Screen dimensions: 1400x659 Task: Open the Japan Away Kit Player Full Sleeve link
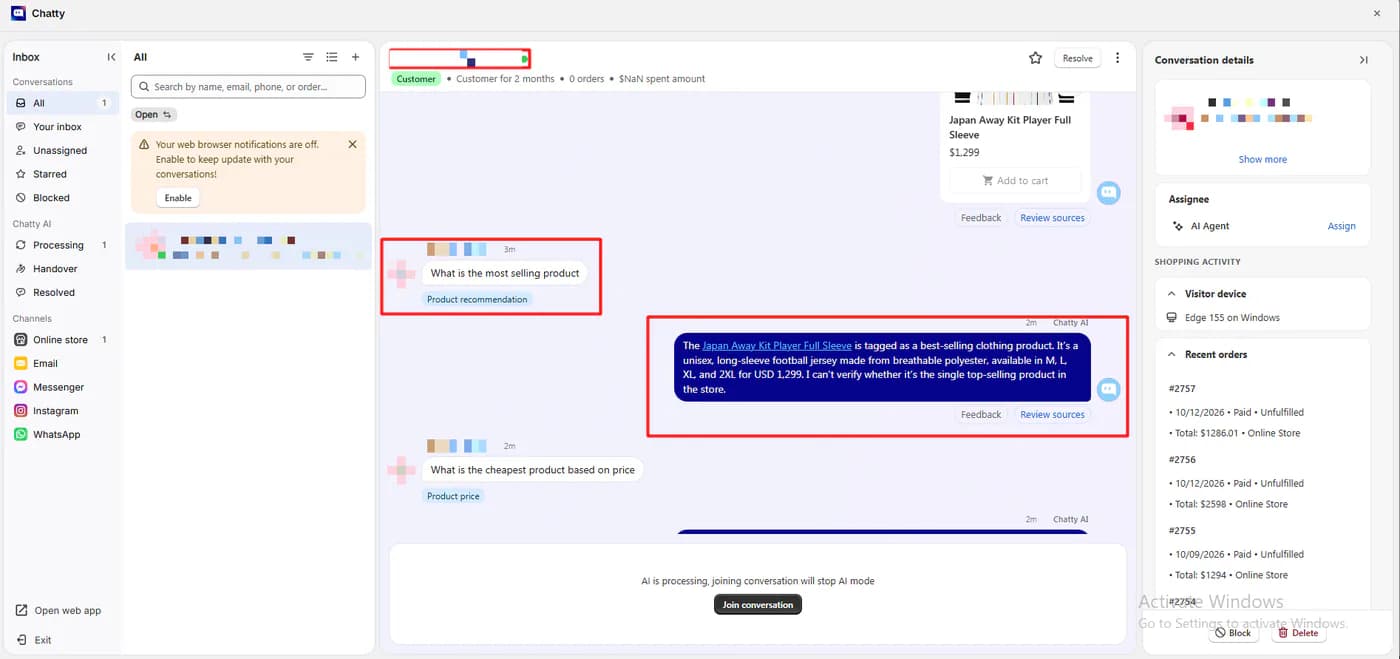[x=777, y=346]
